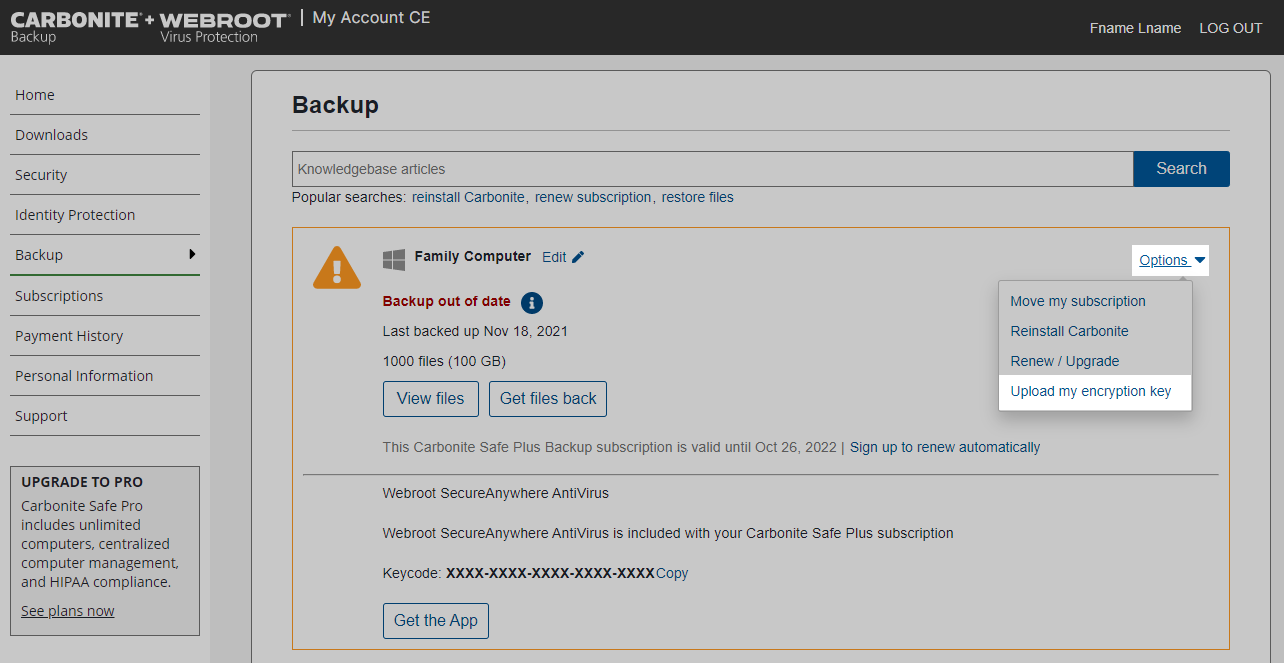Select Move my subscription
Image resolution: width=1284 pixels, height=663 pixels.
click(1078, 301)
